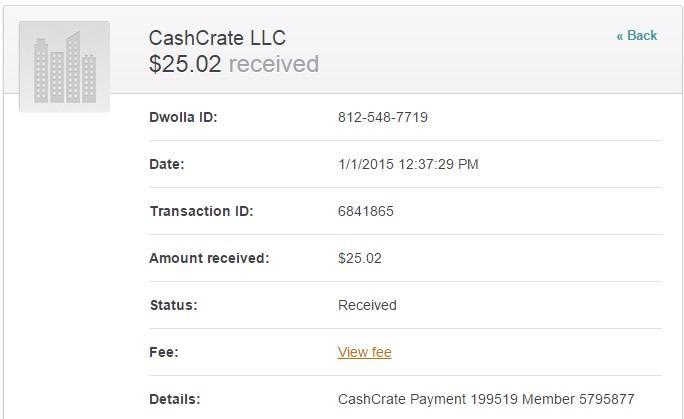Select the $25.02 amount in the header

click(185, 64)
